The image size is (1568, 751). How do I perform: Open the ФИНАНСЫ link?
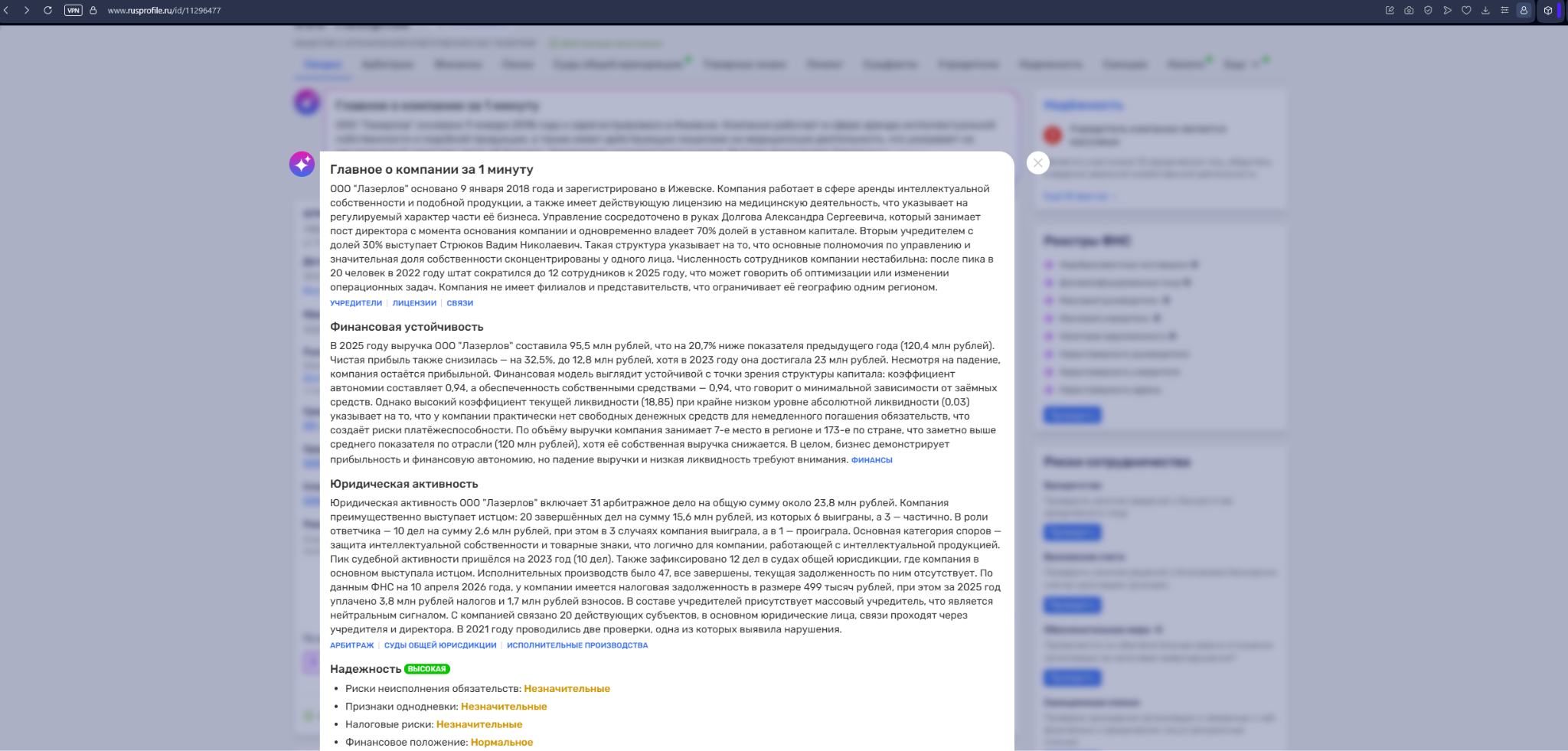click(x=872, y=460)
